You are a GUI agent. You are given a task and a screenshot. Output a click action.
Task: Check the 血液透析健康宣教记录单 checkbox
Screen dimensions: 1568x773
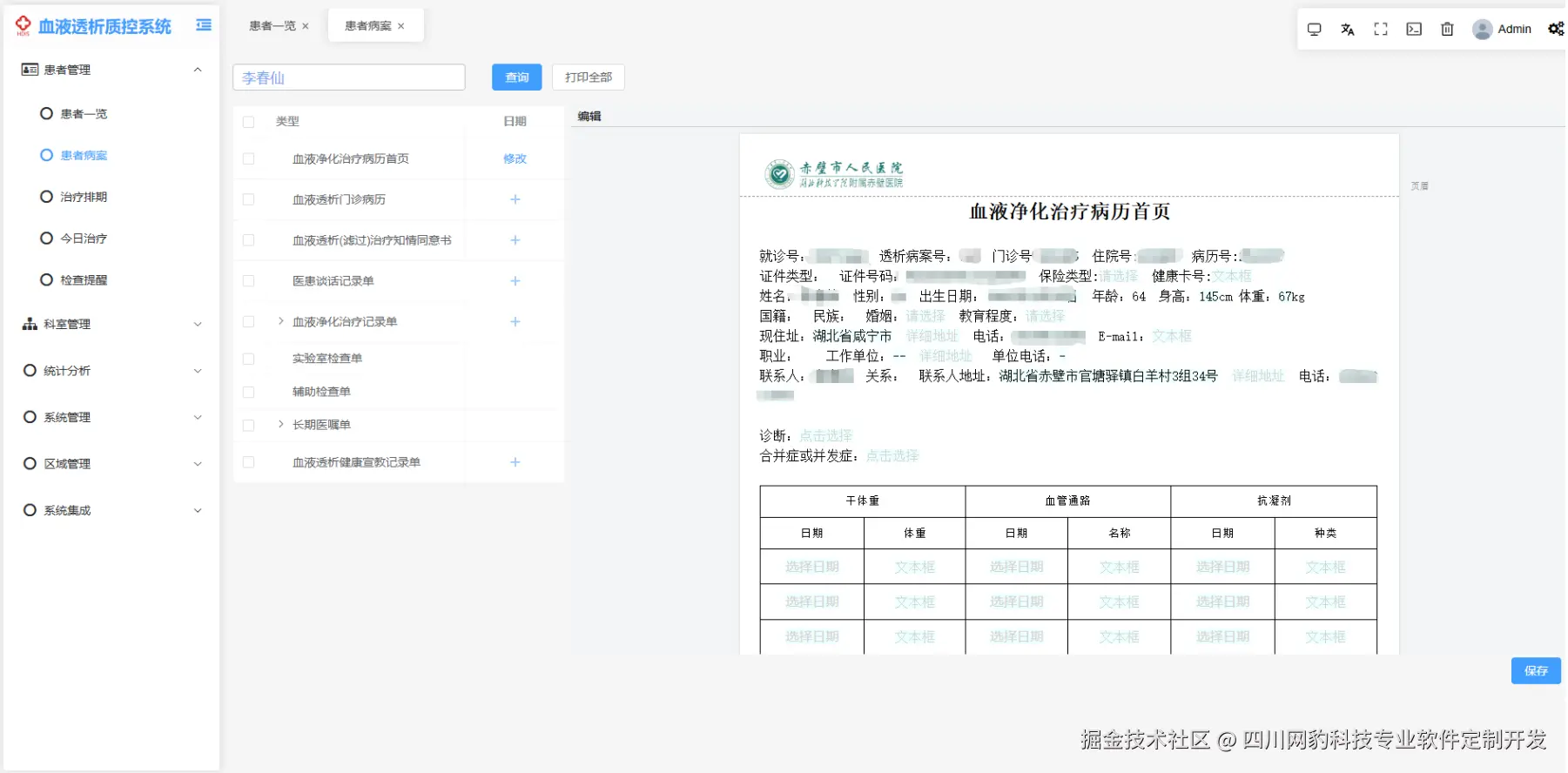coord(248,462)
